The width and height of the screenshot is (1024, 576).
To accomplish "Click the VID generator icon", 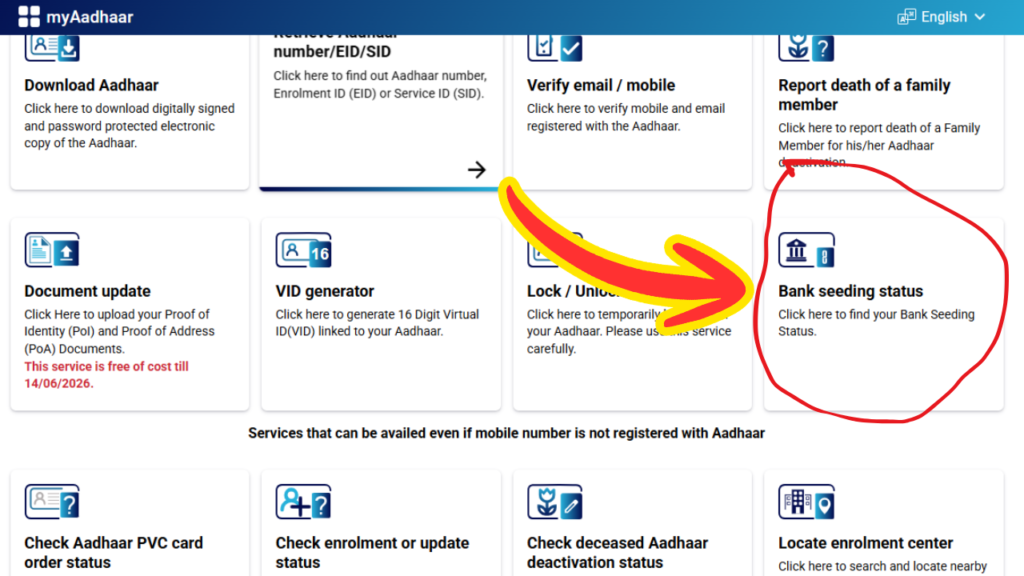I will [303, 250].
